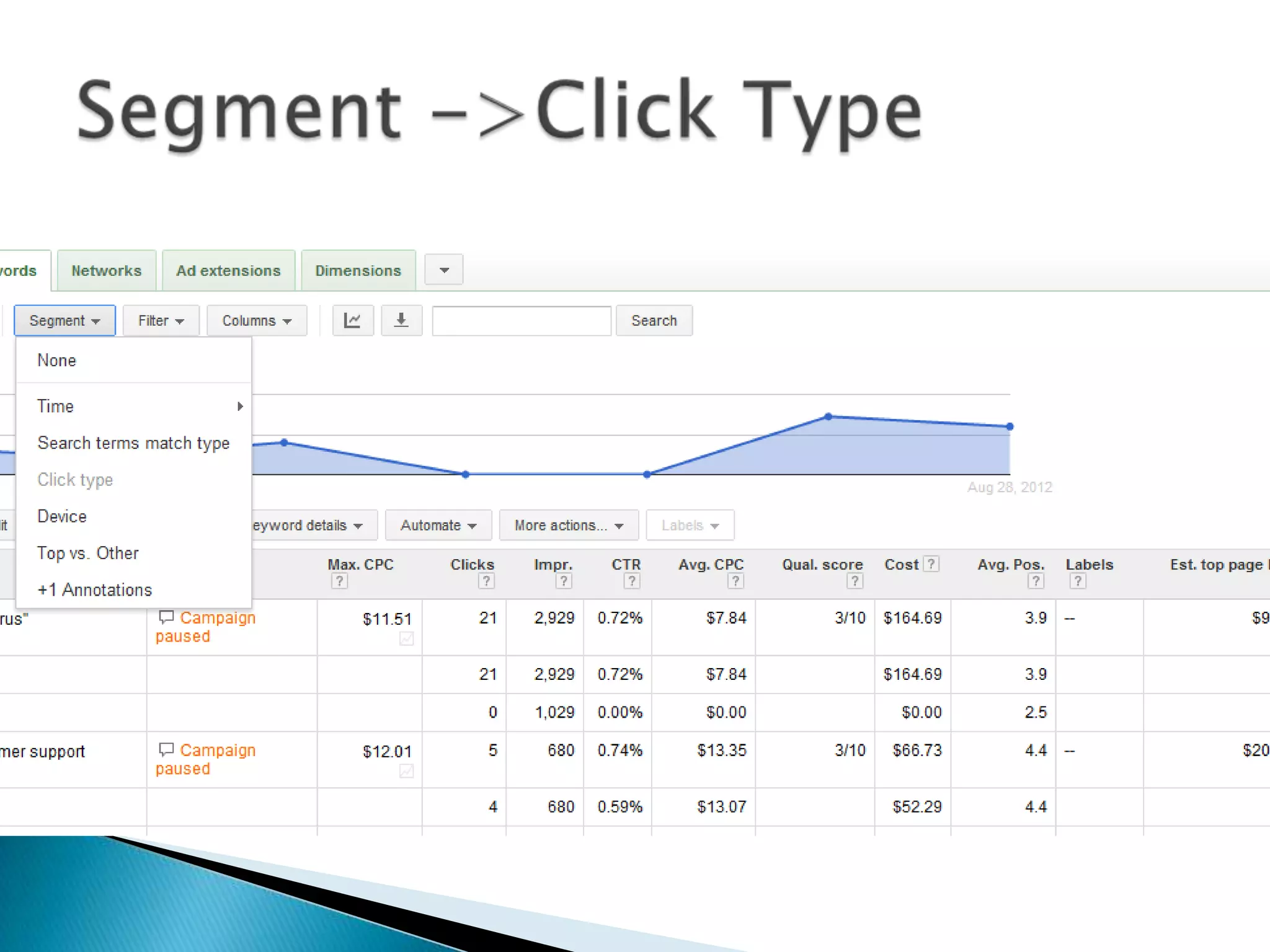Click the download report icon
The width and height of the screenshot is (1270, 952).
point(401,320)
